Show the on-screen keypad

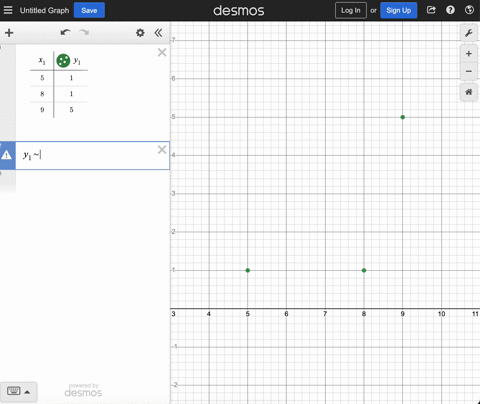click(18, 392)
